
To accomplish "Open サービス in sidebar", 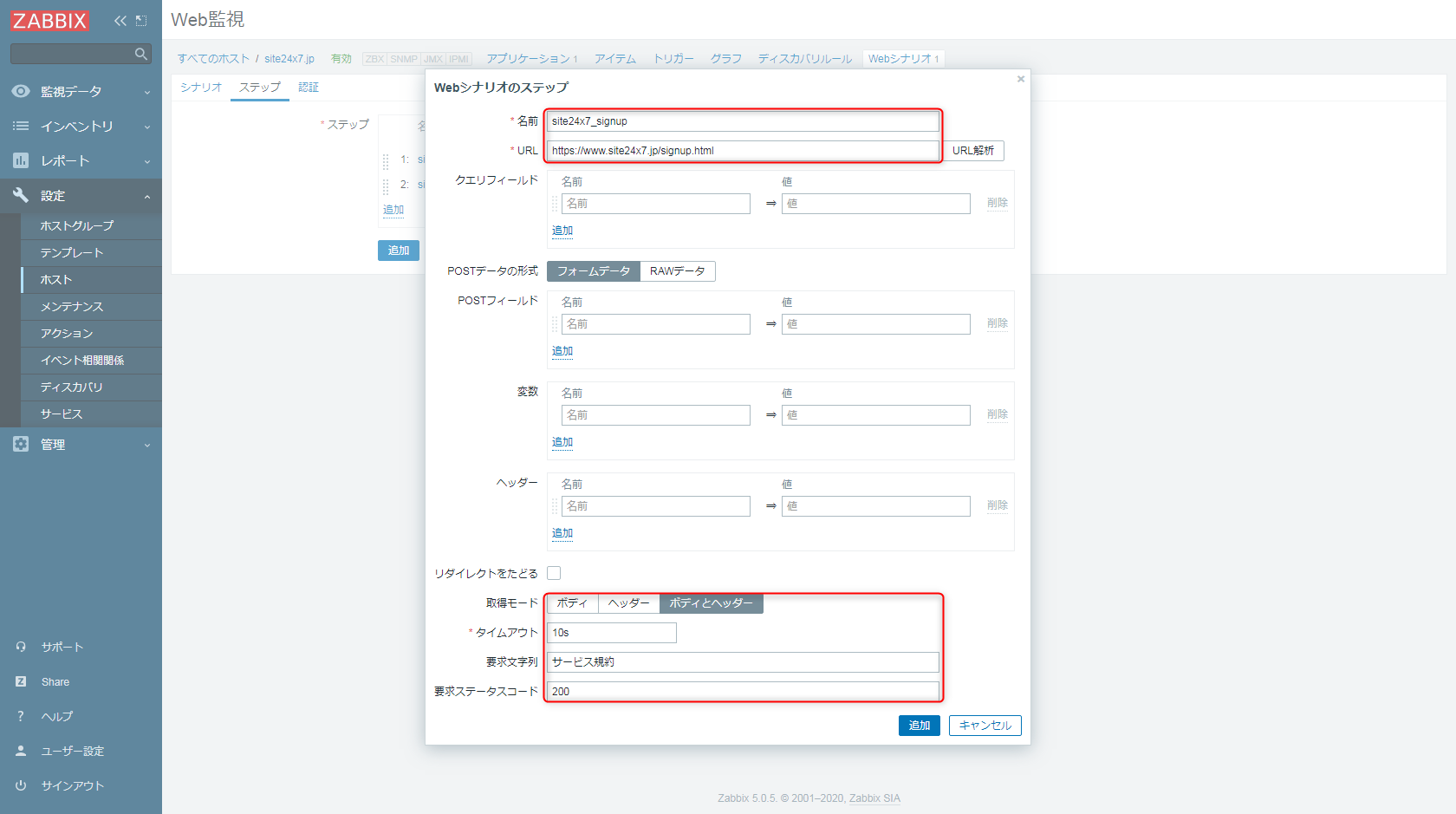I will (x=91, y=414).
